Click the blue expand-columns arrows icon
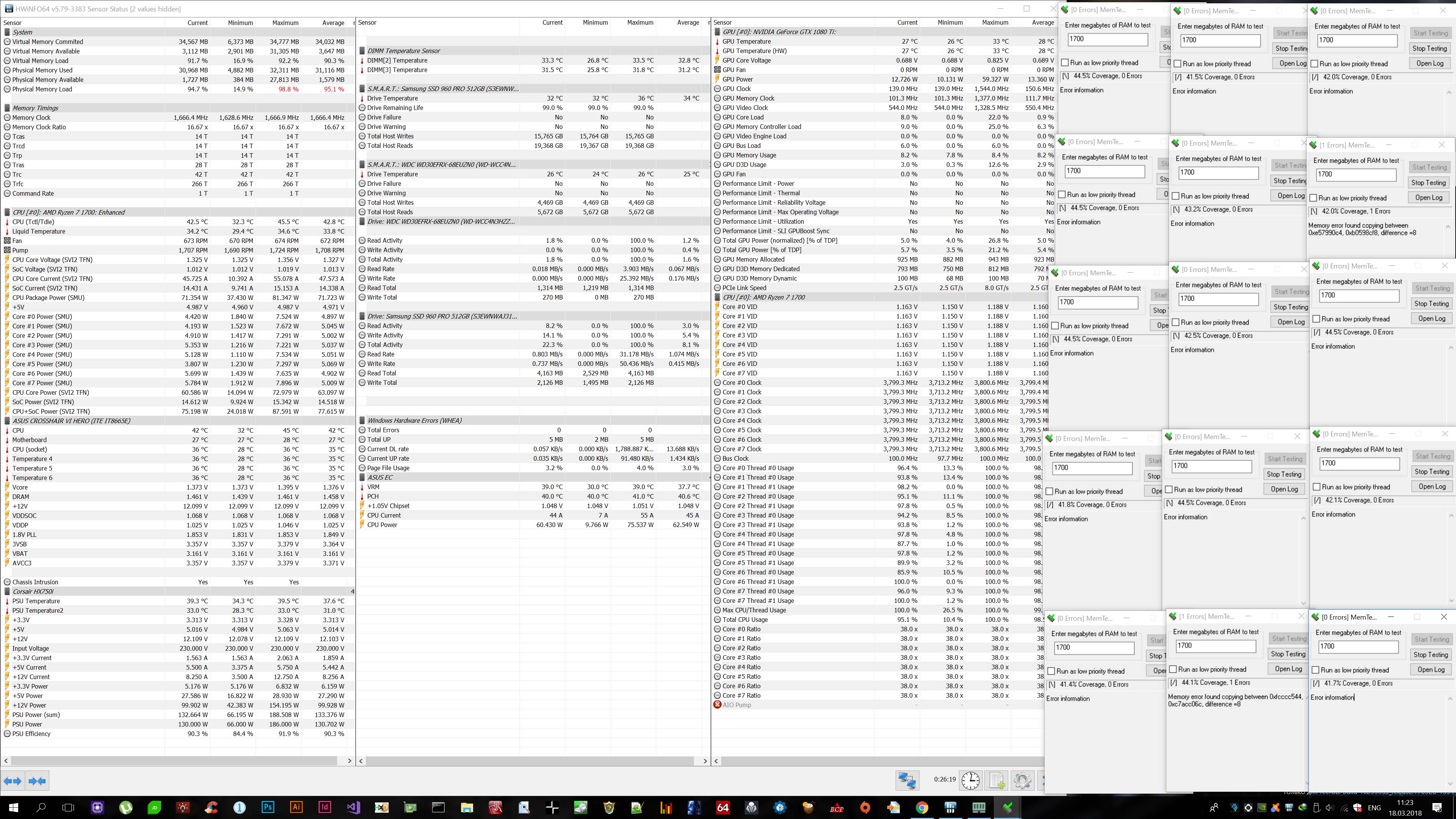This screenshot has width=1456, height=819. point(13,781)
